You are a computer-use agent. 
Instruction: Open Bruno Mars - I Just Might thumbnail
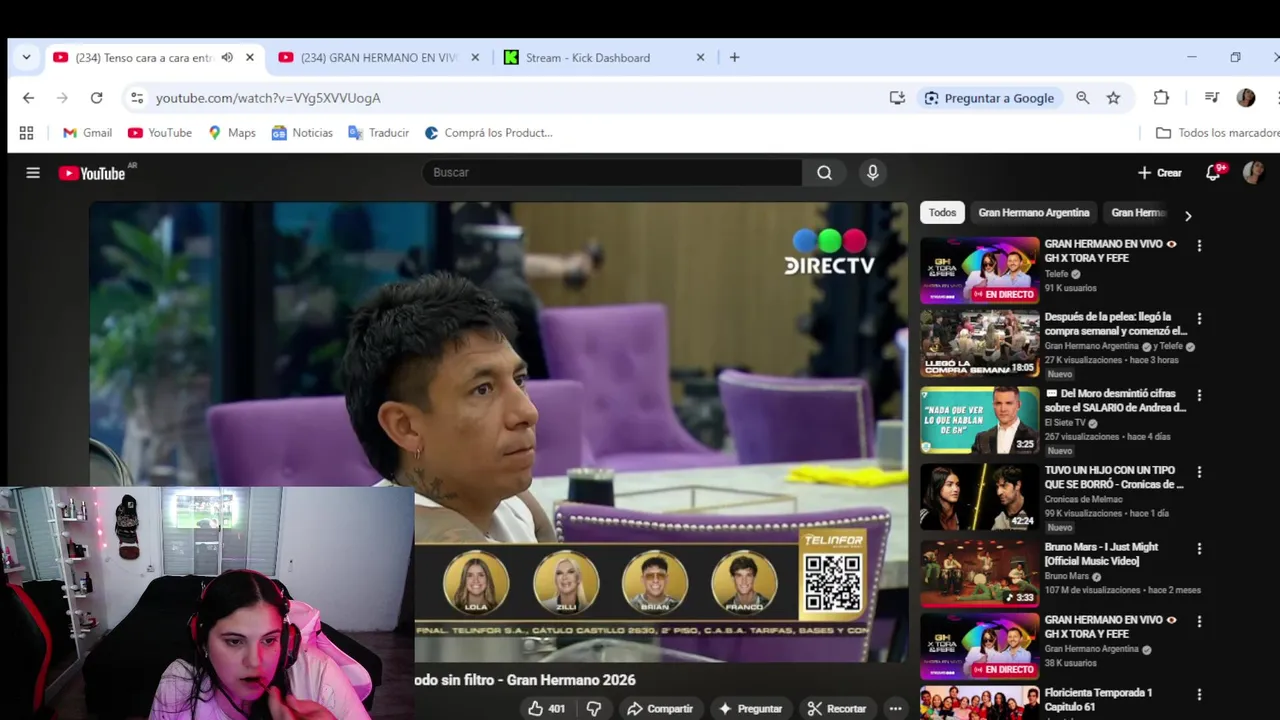(979, 573)
